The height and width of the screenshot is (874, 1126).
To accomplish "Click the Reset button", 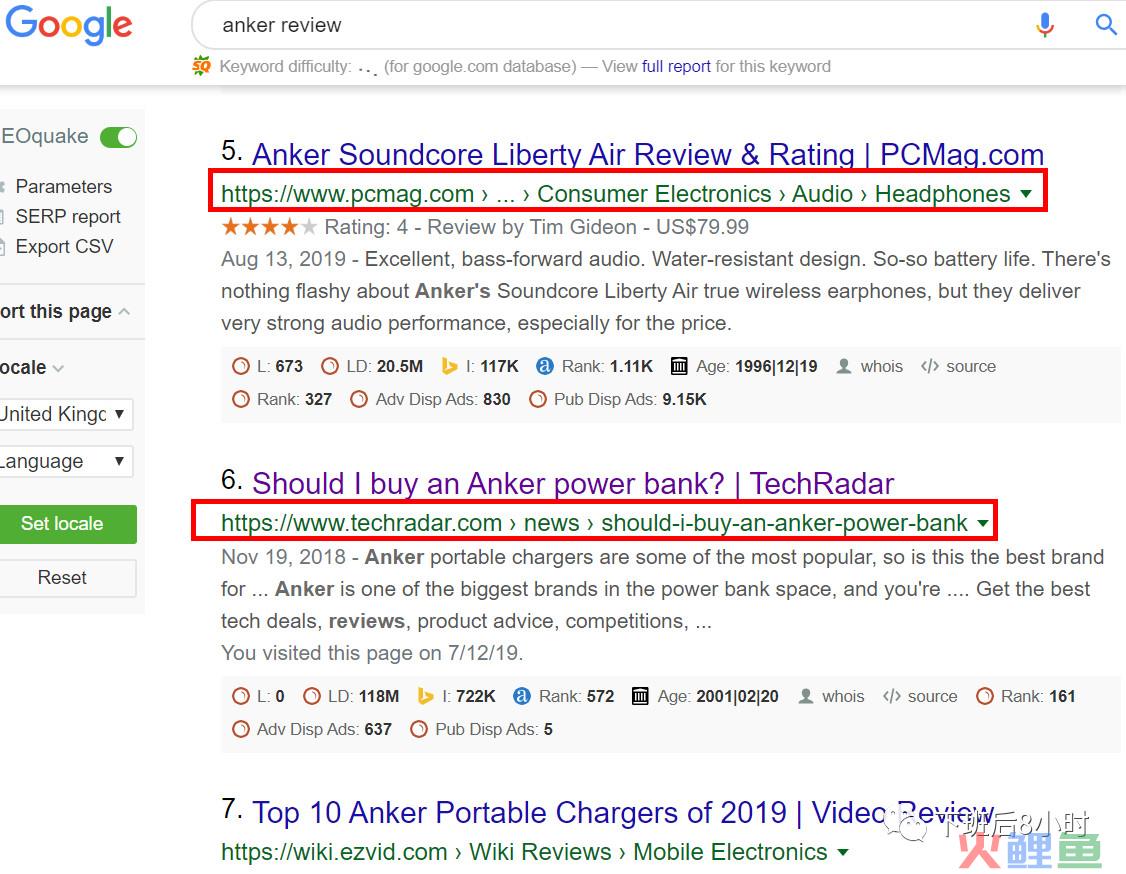I will [x=67, y=577].
